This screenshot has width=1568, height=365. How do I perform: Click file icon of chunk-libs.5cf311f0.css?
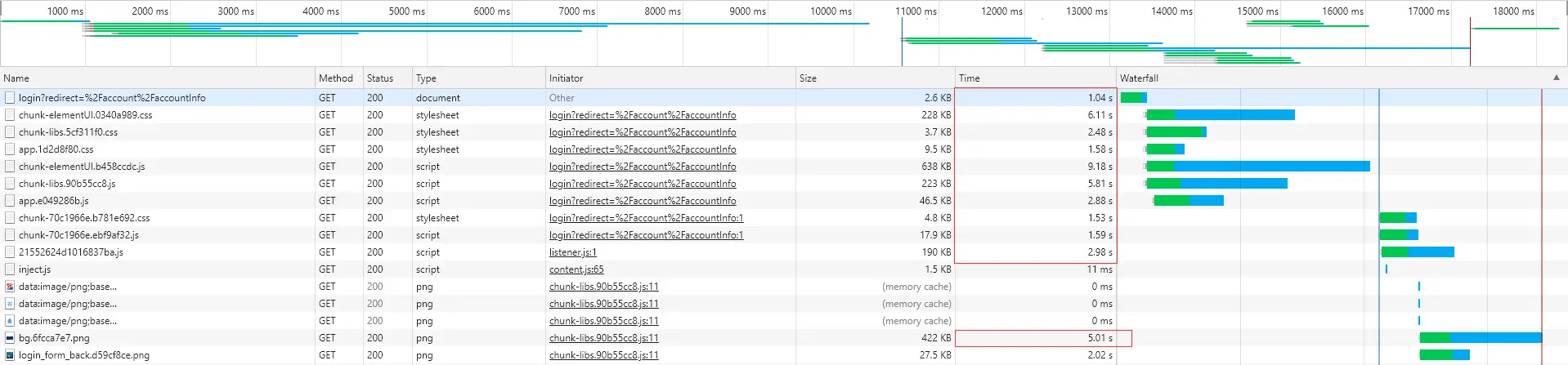[10, 132]
